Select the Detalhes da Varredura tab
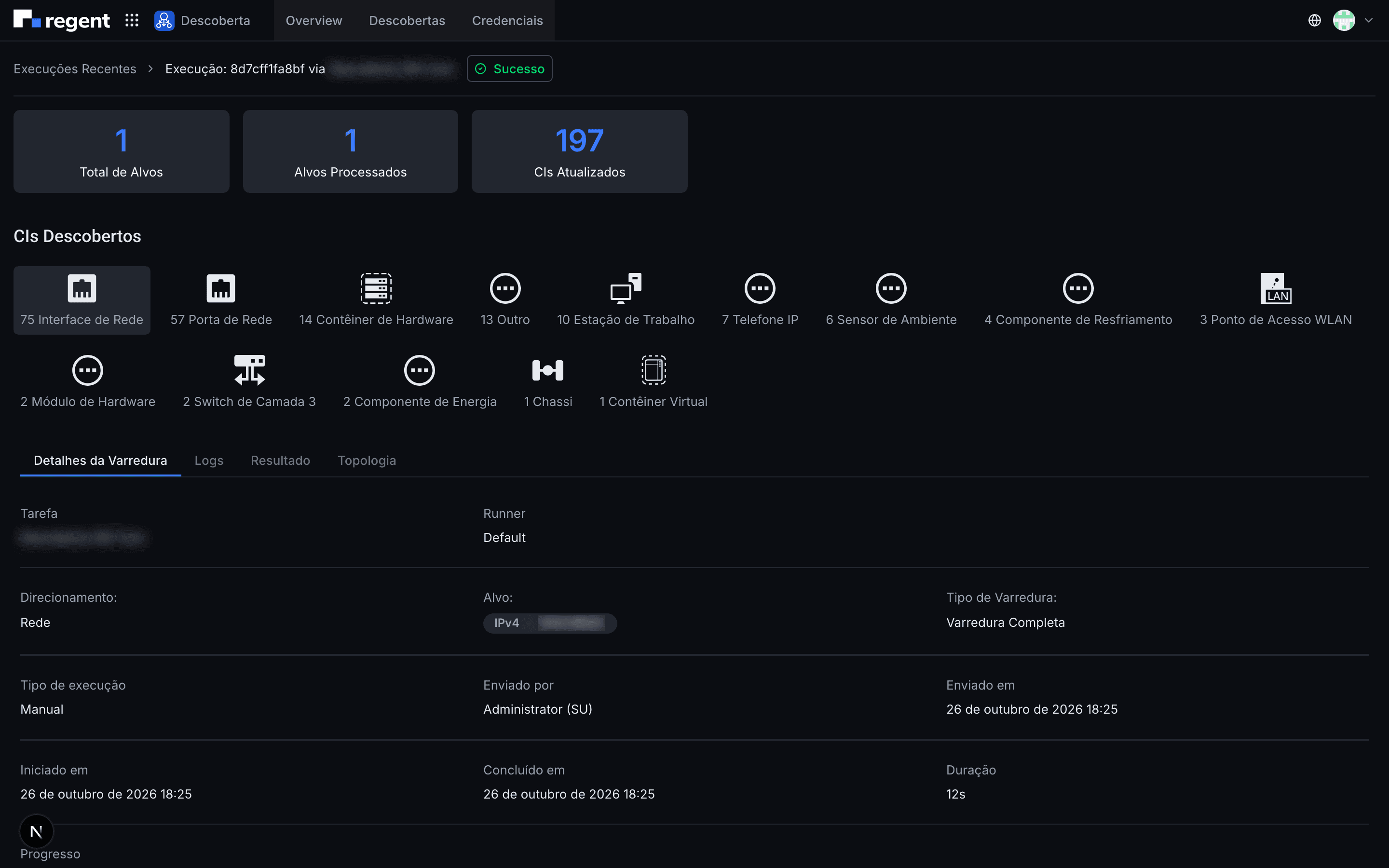Screen dimensions: 1389x868 [x=100, y=461]
